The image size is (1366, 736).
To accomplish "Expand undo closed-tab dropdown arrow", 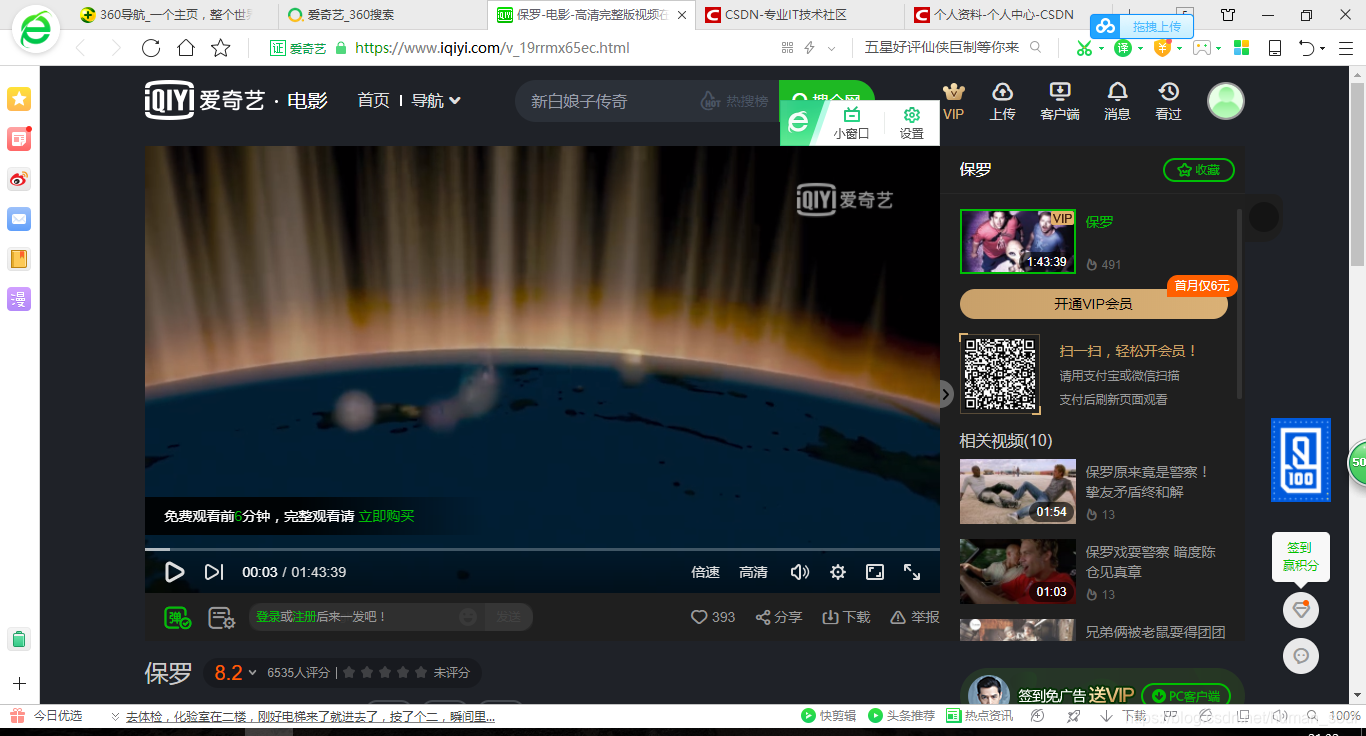I will tap(1322, 48).
